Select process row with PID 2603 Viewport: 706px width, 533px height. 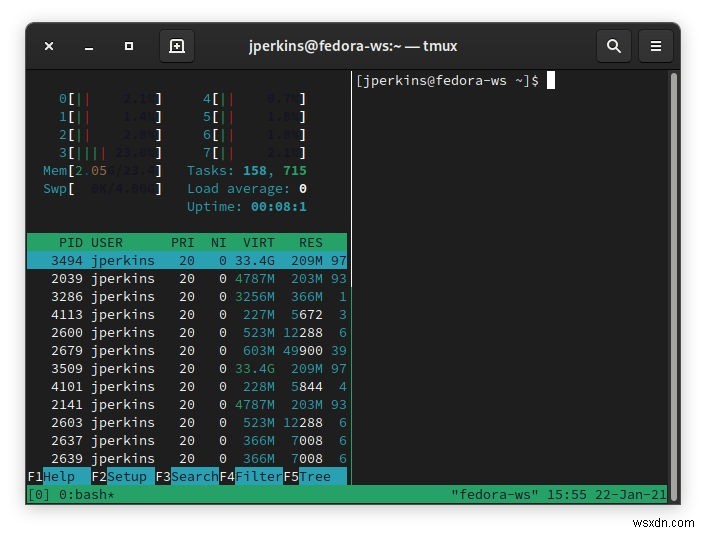(187, 423)
